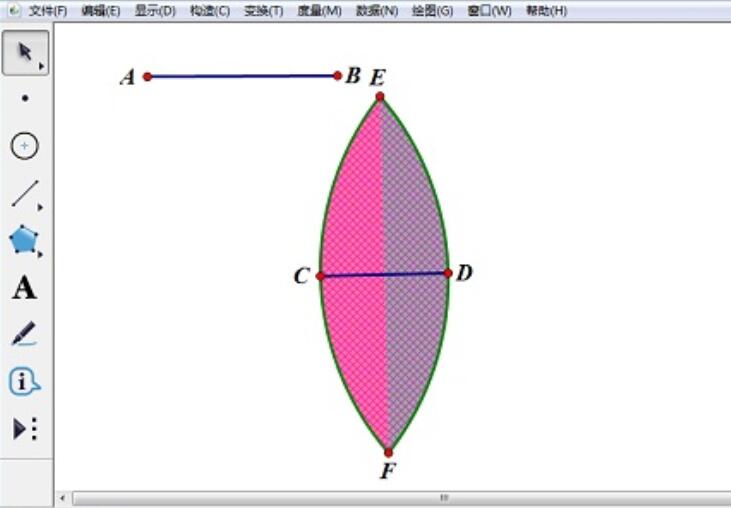
Task: Select the Arrow selection tool
Action: 25,53
